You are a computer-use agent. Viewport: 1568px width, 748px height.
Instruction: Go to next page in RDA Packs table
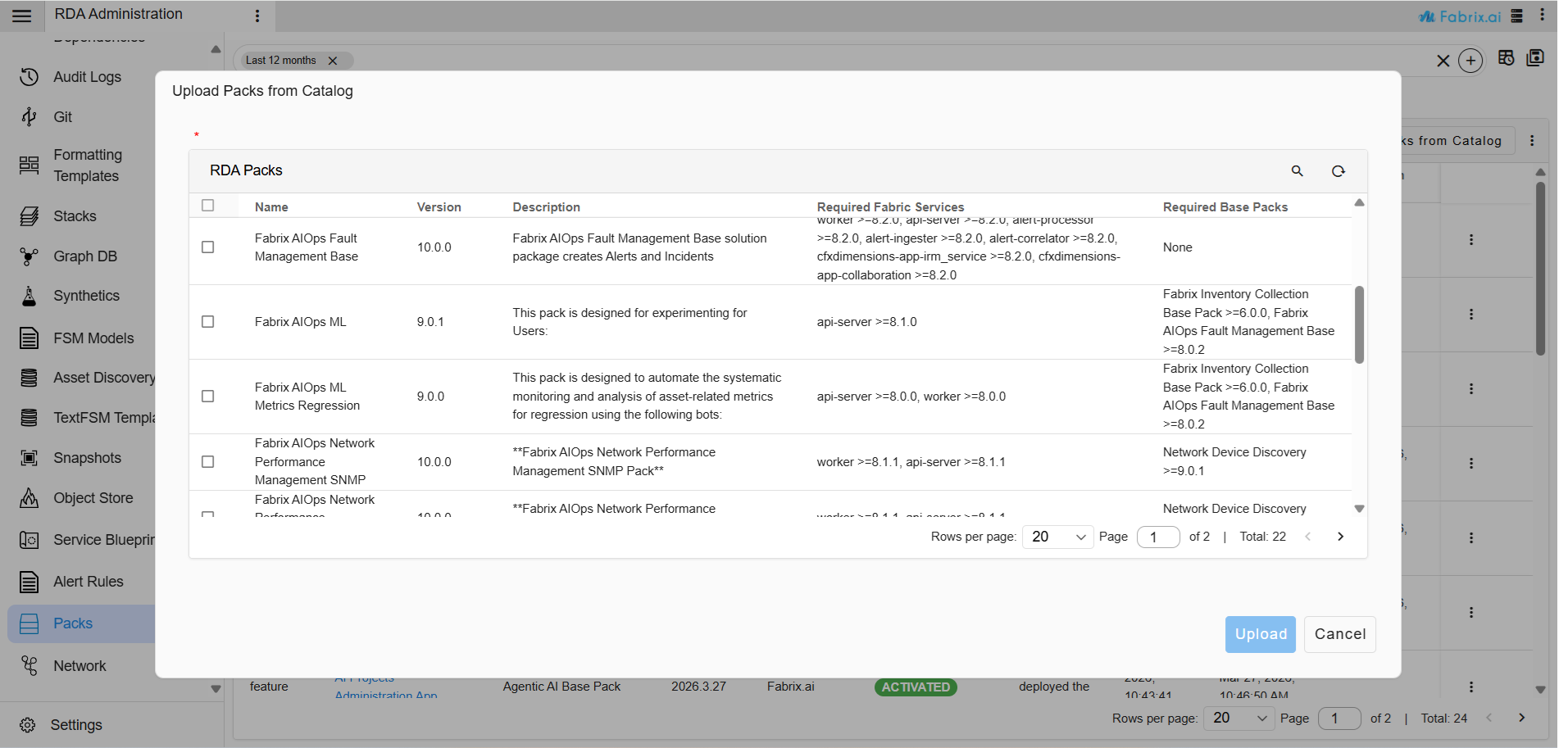pos(1340,537)
